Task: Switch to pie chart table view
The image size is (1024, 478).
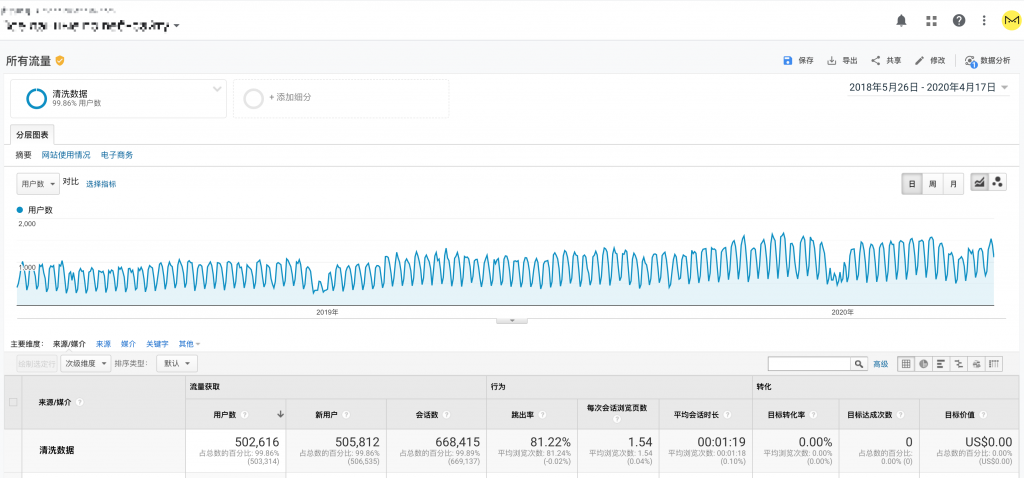Action: tap(924, 364)
